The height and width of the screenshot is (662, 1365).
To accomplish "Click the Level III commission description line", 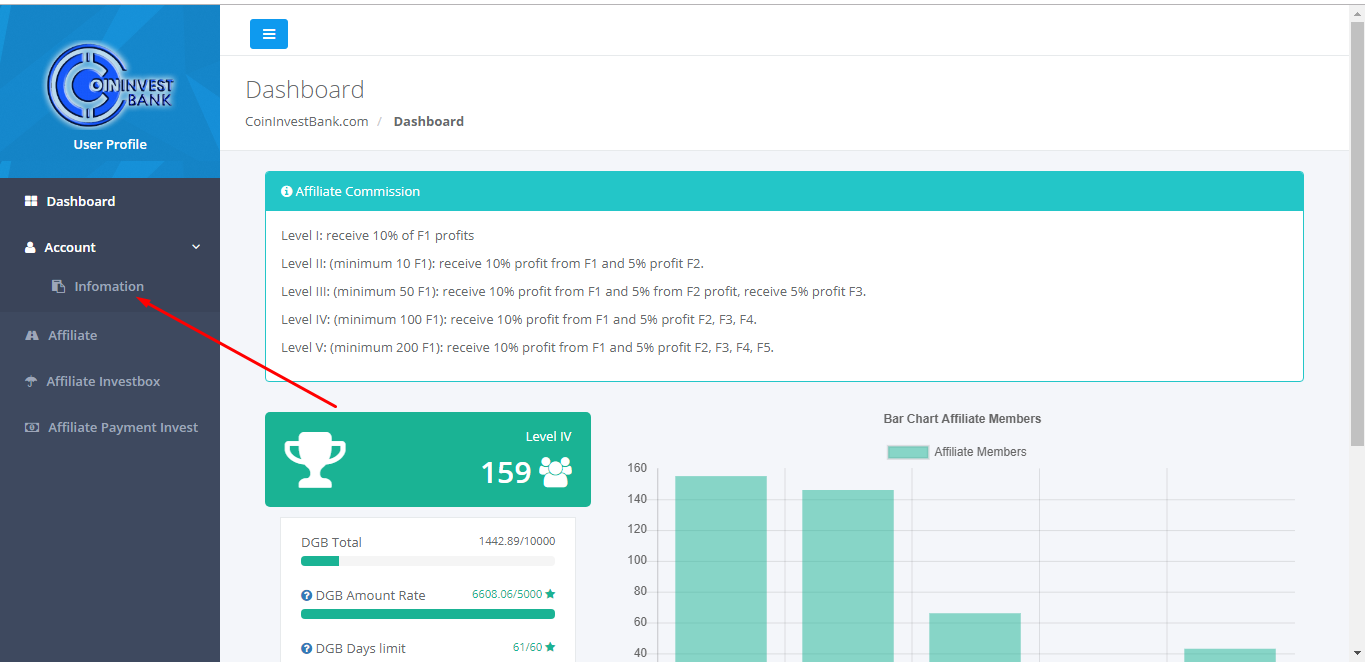I will coord(574,292).
